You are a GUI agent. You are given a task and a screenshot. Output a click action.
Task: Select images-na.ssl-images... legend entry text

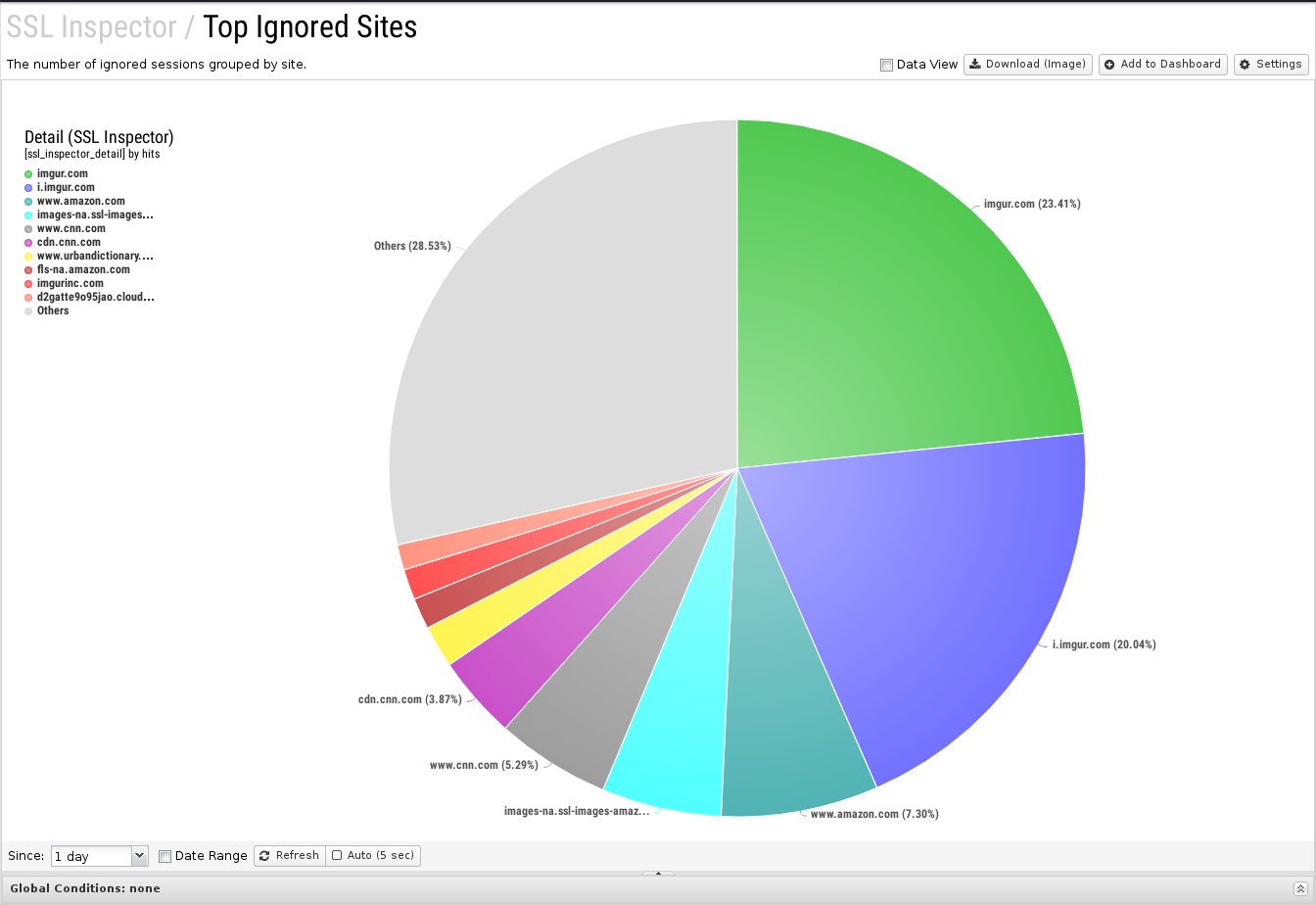click(95, 214)
